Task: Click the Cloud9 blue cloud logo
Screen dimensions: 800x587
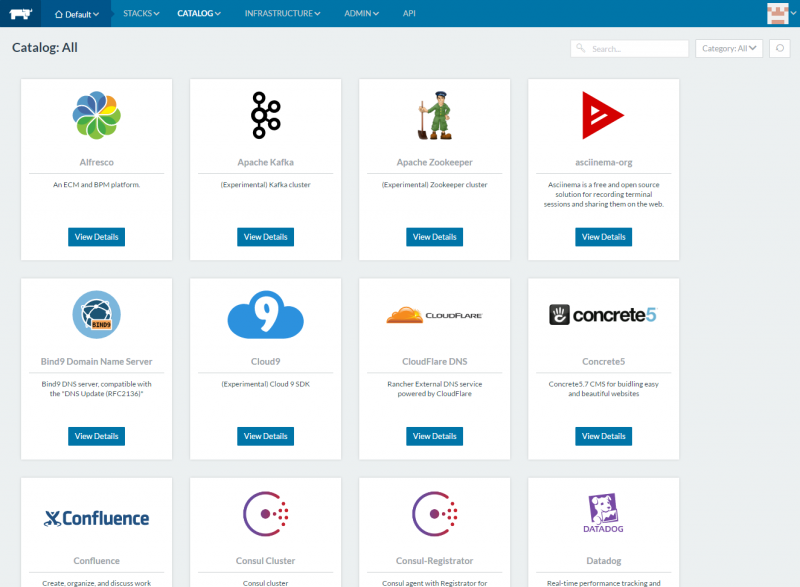Action: click(265, 315)
